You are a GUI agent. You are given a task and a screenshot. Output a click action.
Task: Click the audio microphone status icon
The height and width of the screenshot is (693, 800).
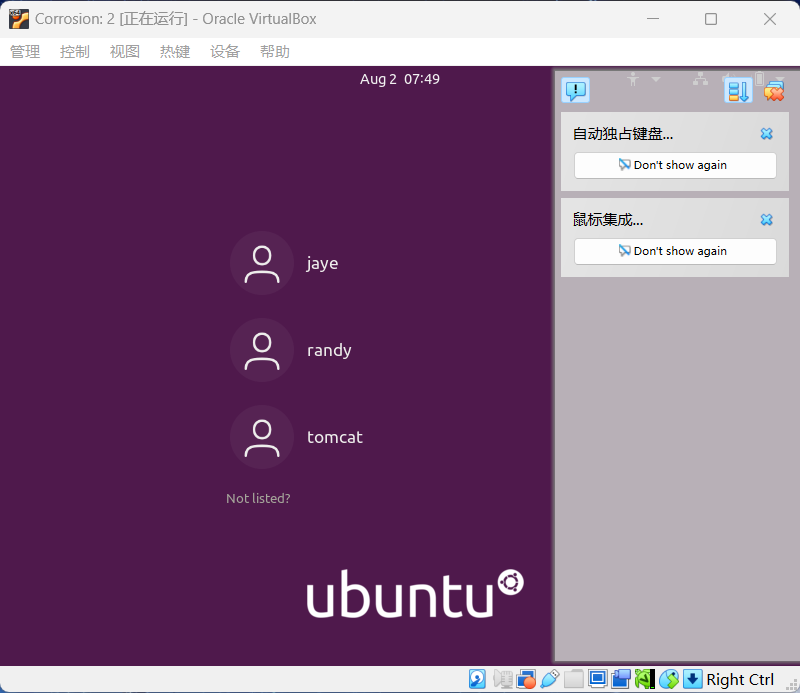(x=503, y=679)
